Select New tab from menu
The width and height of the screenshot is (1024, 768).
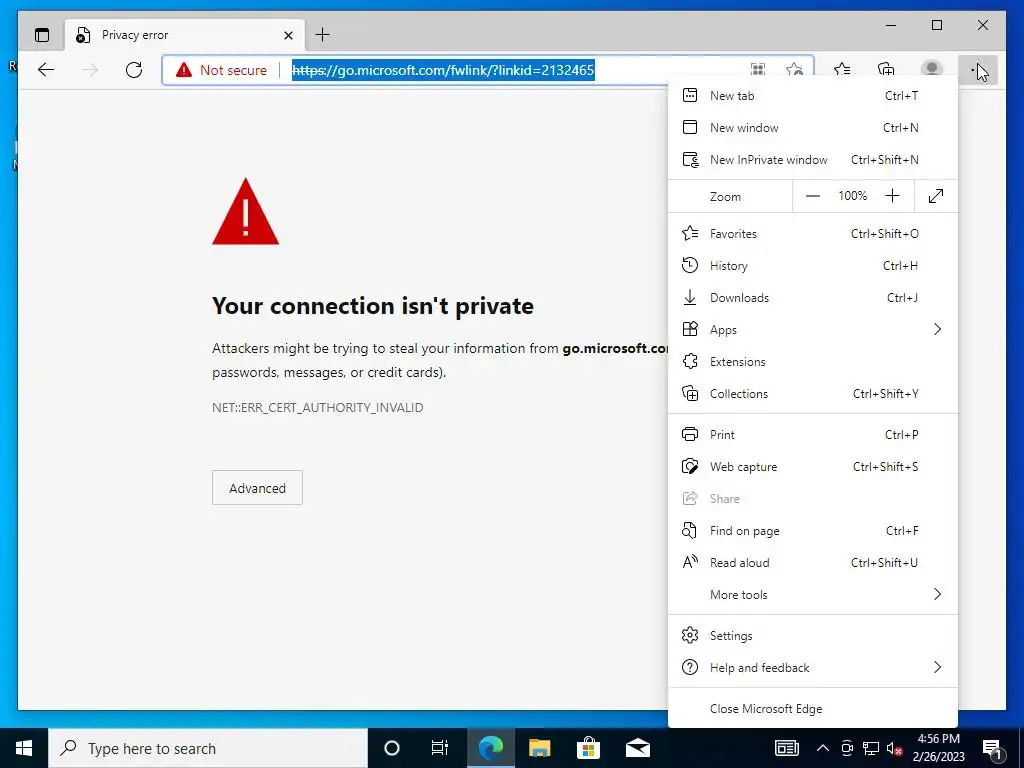812,95
